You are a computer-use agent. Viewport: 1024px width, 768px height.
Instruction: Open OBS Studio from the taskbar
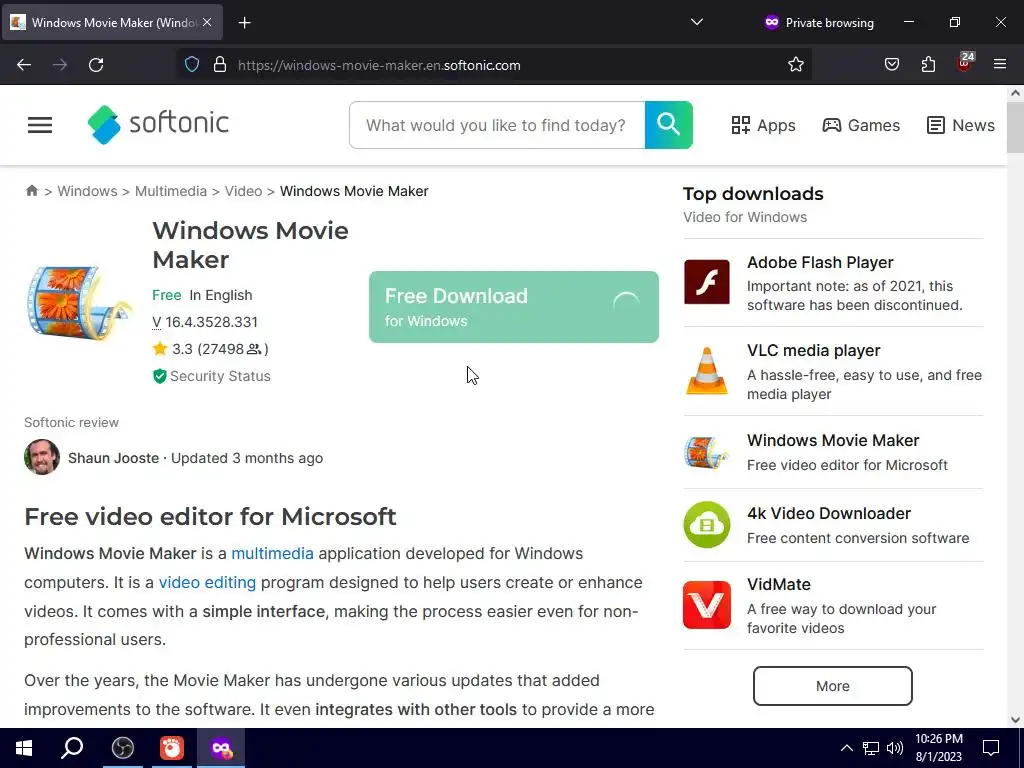click(x=122, y=748)
